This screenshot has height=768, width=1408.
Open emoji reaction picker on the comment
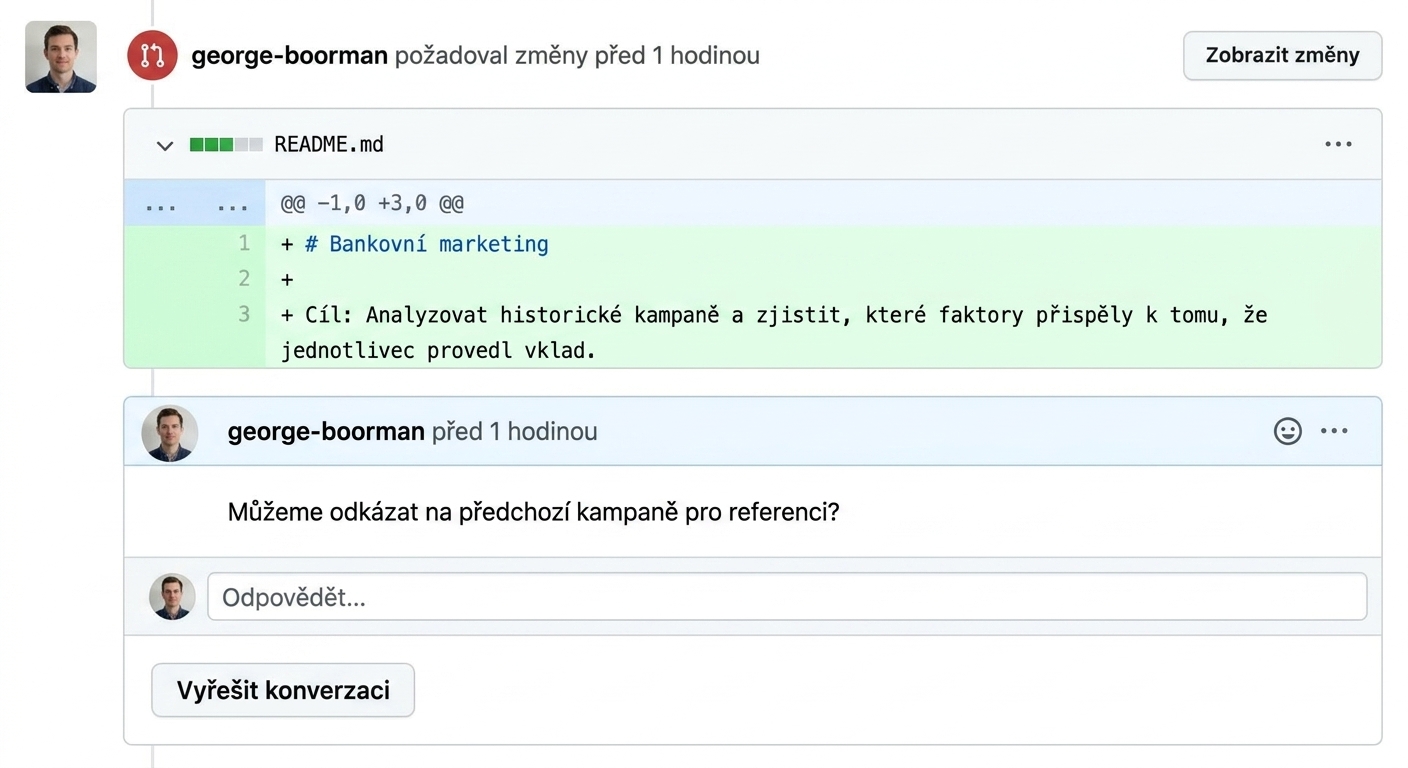(1287, 431)
